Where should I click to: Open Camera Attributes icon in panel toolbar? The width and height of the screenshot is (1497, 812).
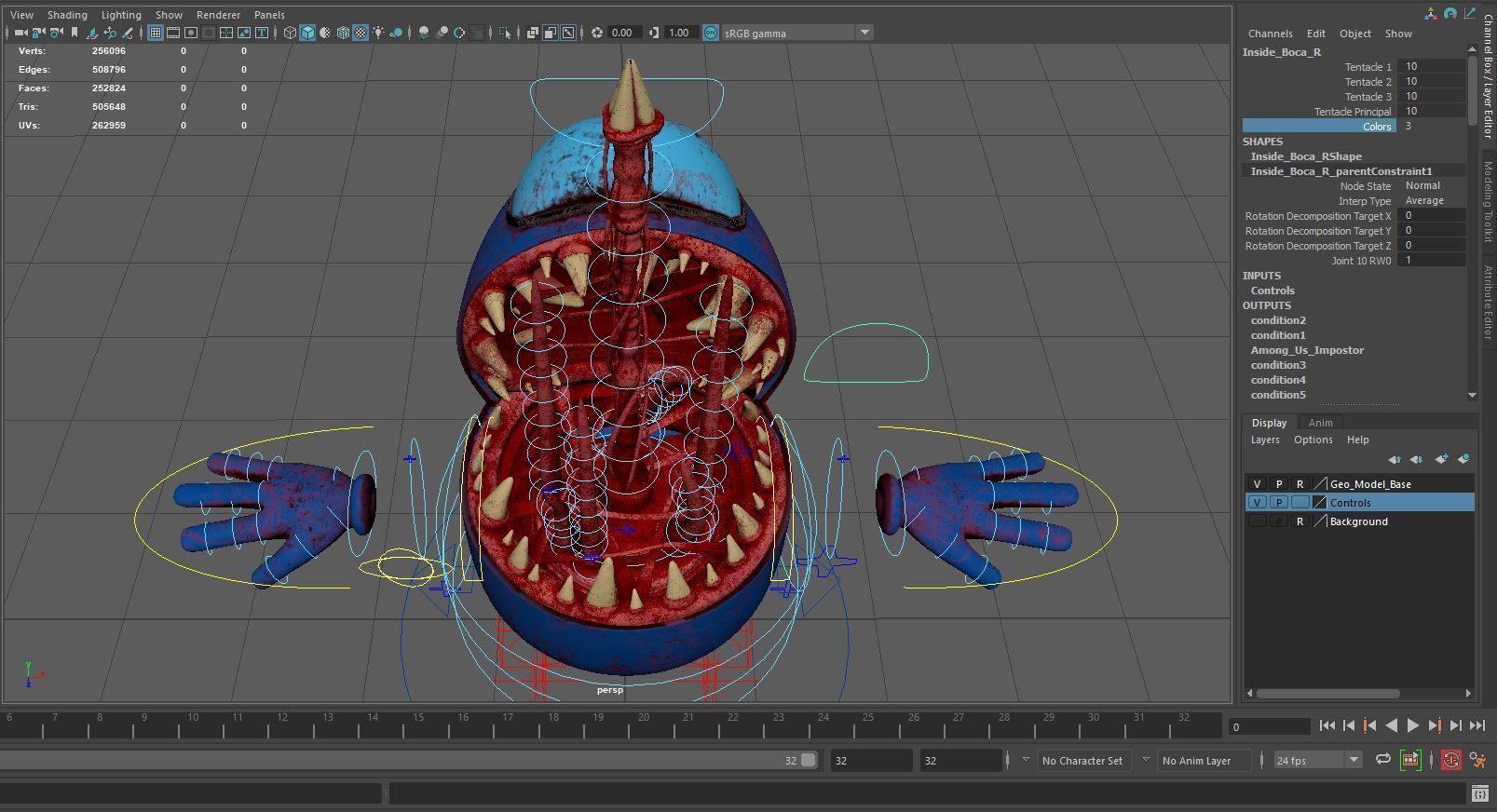(57, 33)
